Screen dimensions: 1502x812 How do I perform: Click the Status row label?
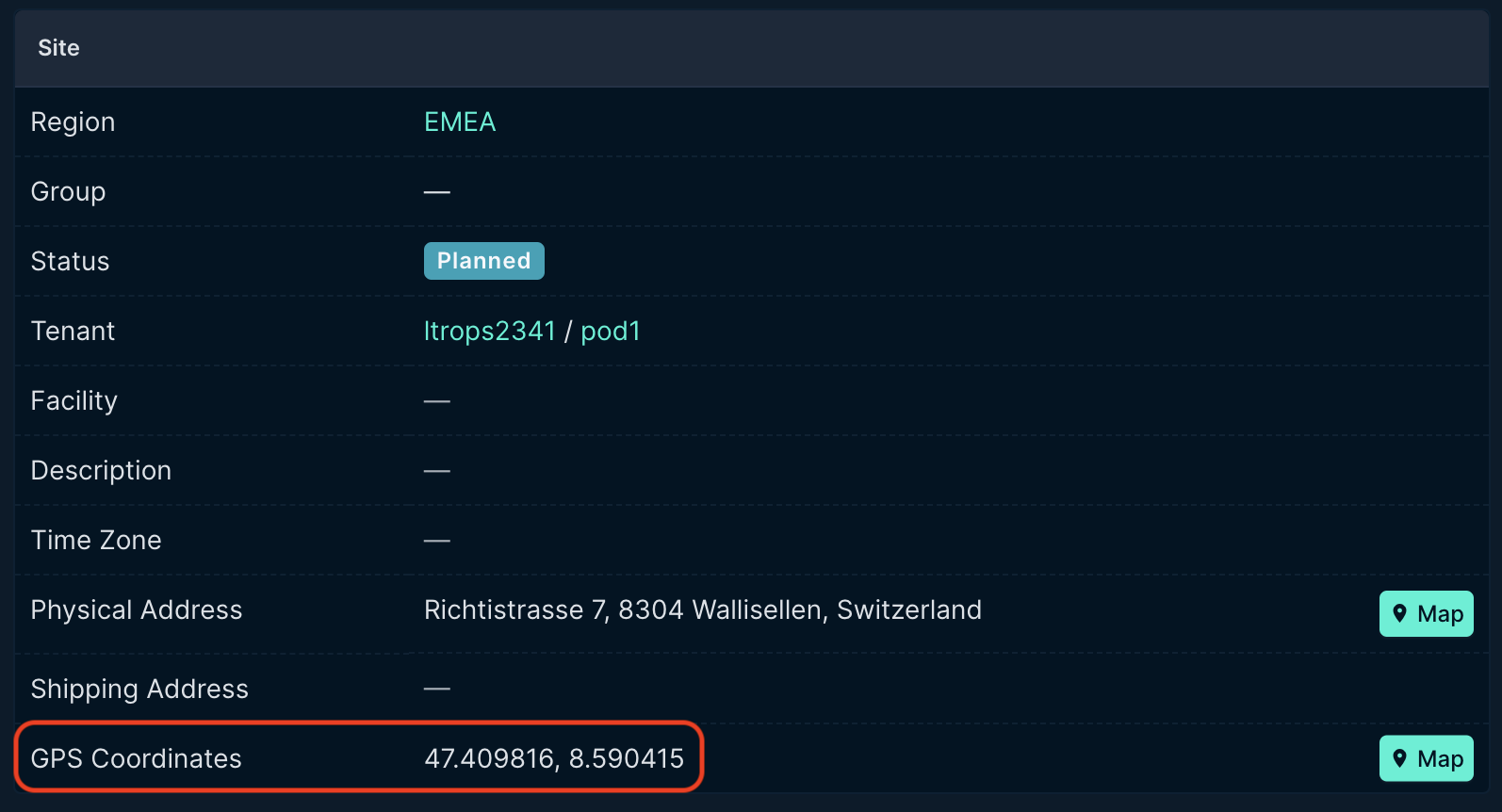(x=70, y=262)
